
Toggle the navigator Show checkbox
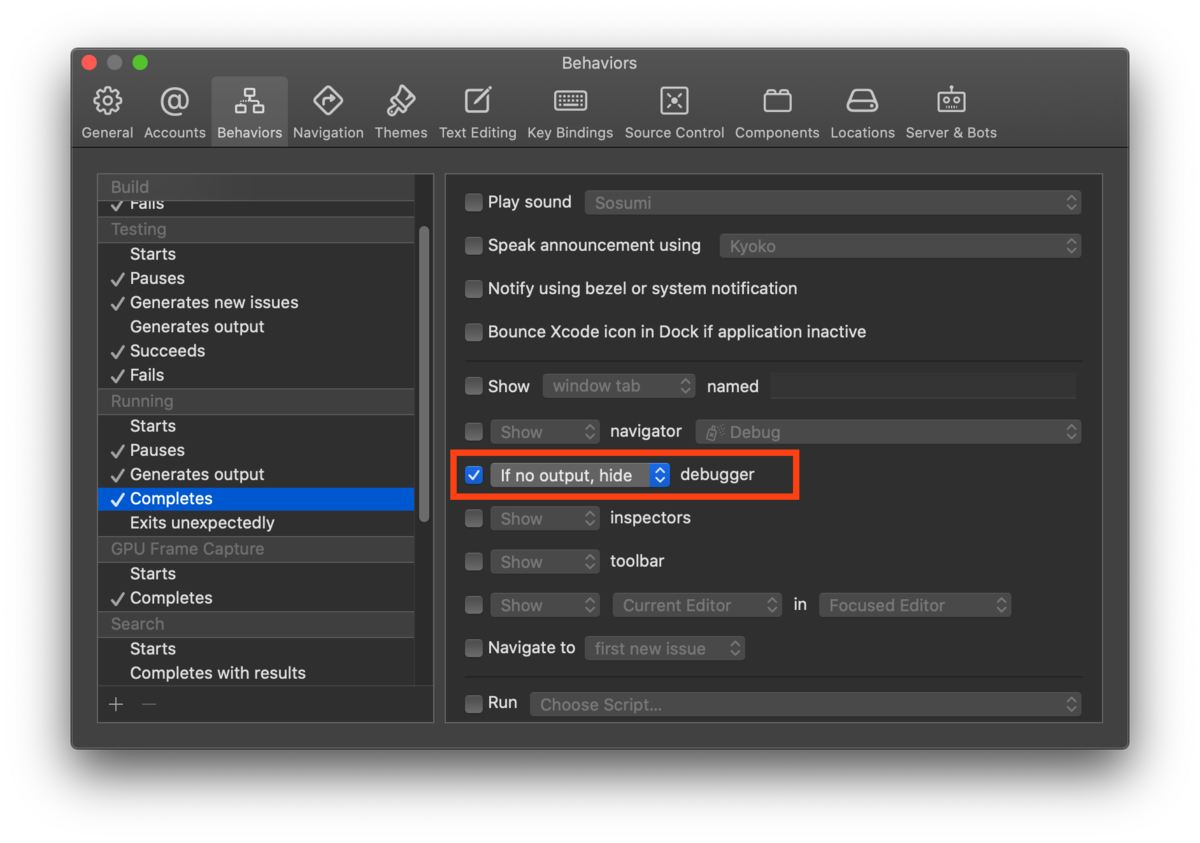pos(474,432)
